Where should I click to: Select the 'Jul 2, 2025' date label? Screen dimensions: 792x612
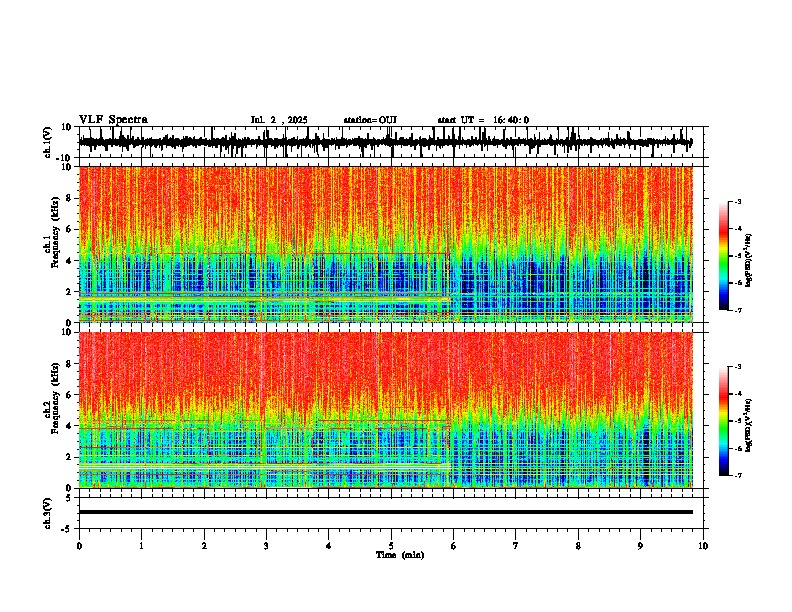(279, 120)
